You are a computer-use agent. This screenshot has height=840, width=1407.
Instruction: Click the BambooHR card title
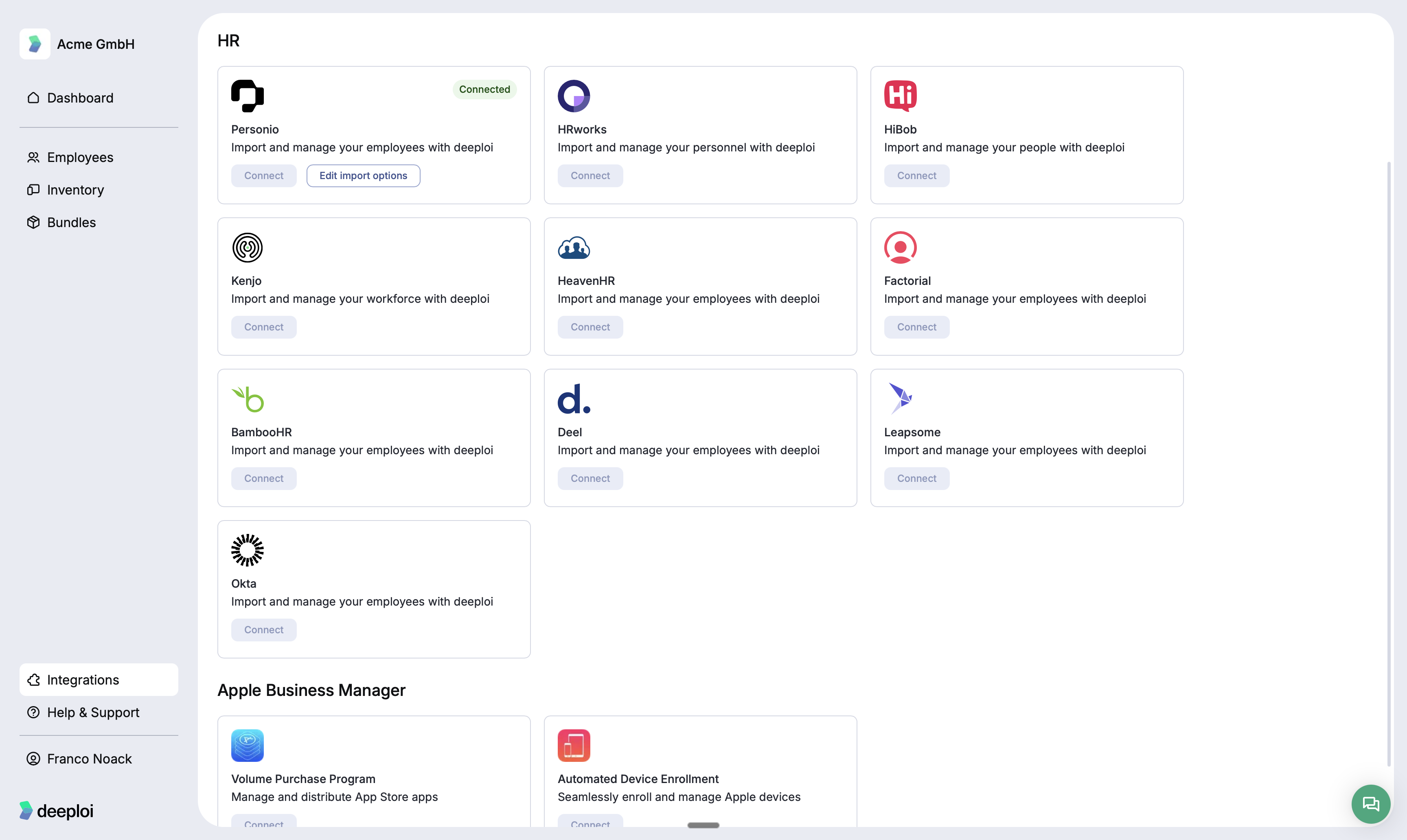point(262,433)
